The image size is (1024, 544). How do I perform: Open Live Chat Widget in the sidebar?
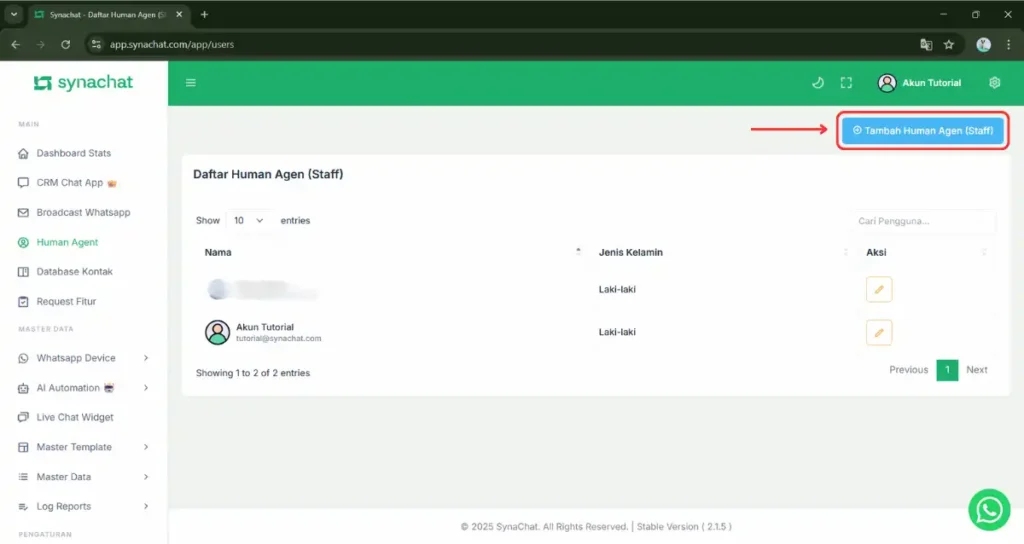coord(75,417)
